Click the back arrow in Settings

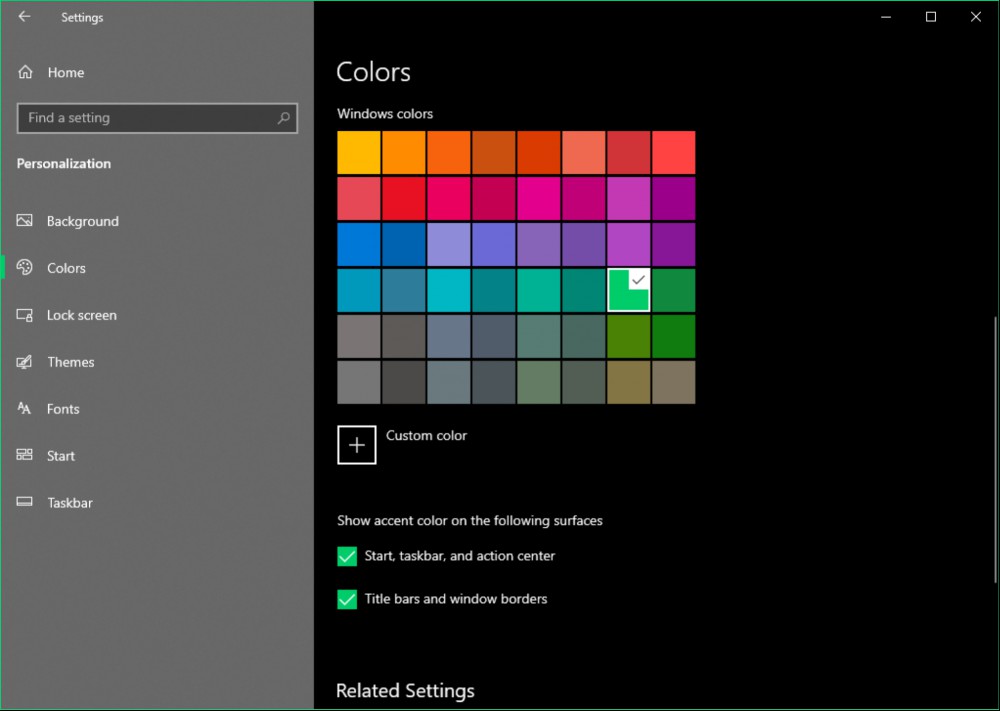(24, 17)
